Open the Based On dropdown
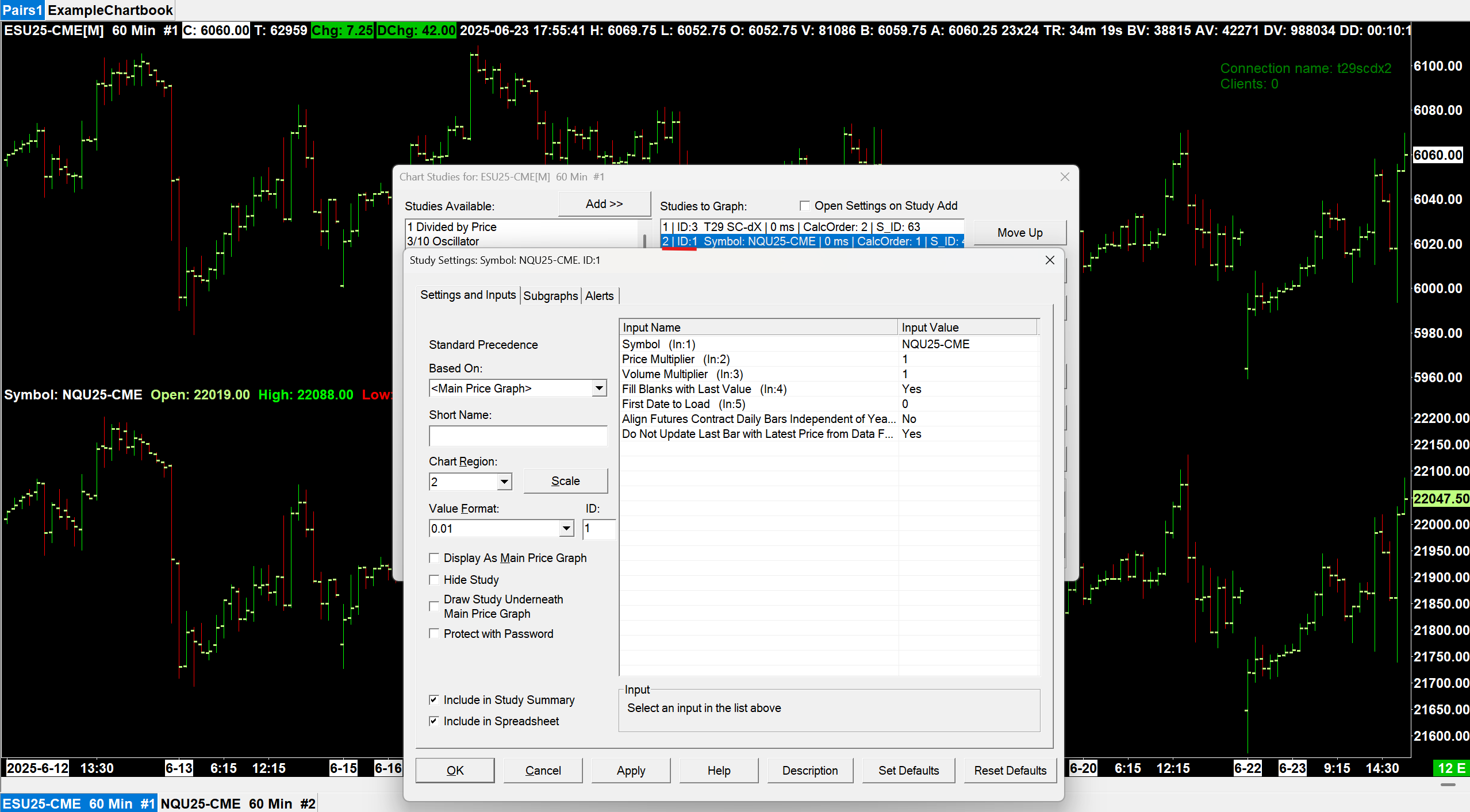Viewport: 1470px width, 812px height. (x=599, y=388)
